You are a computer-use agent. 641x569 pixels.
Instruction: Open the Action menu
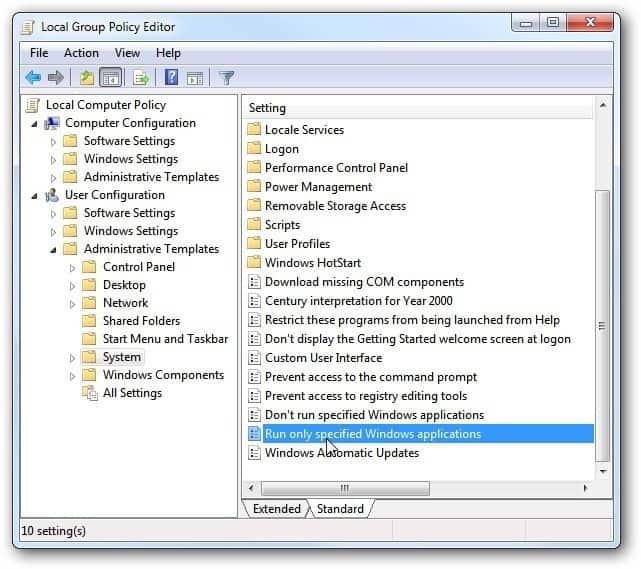click(81, 53)
